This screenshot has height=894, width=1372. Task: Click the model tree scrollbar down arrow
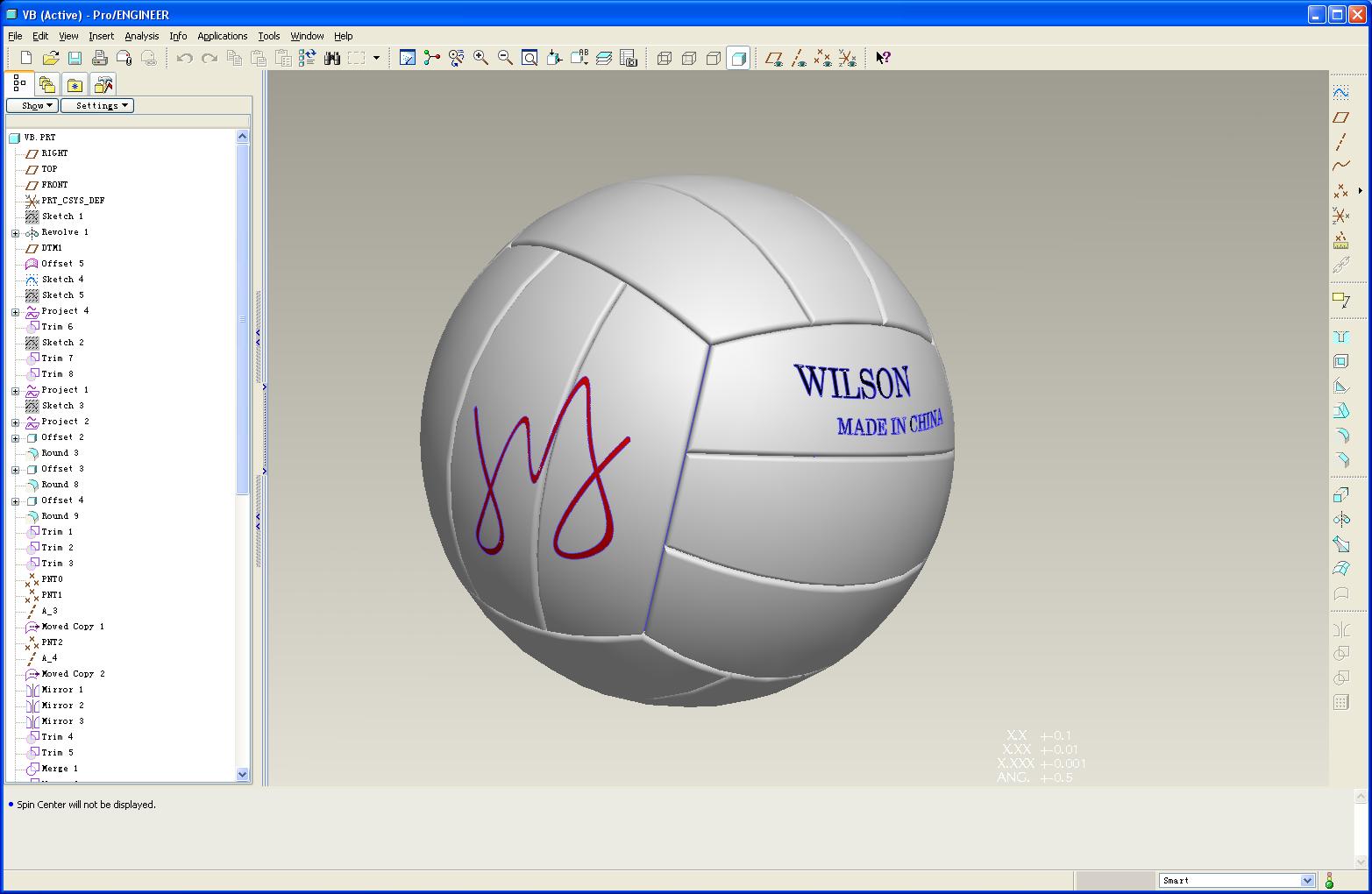(243, 775)
